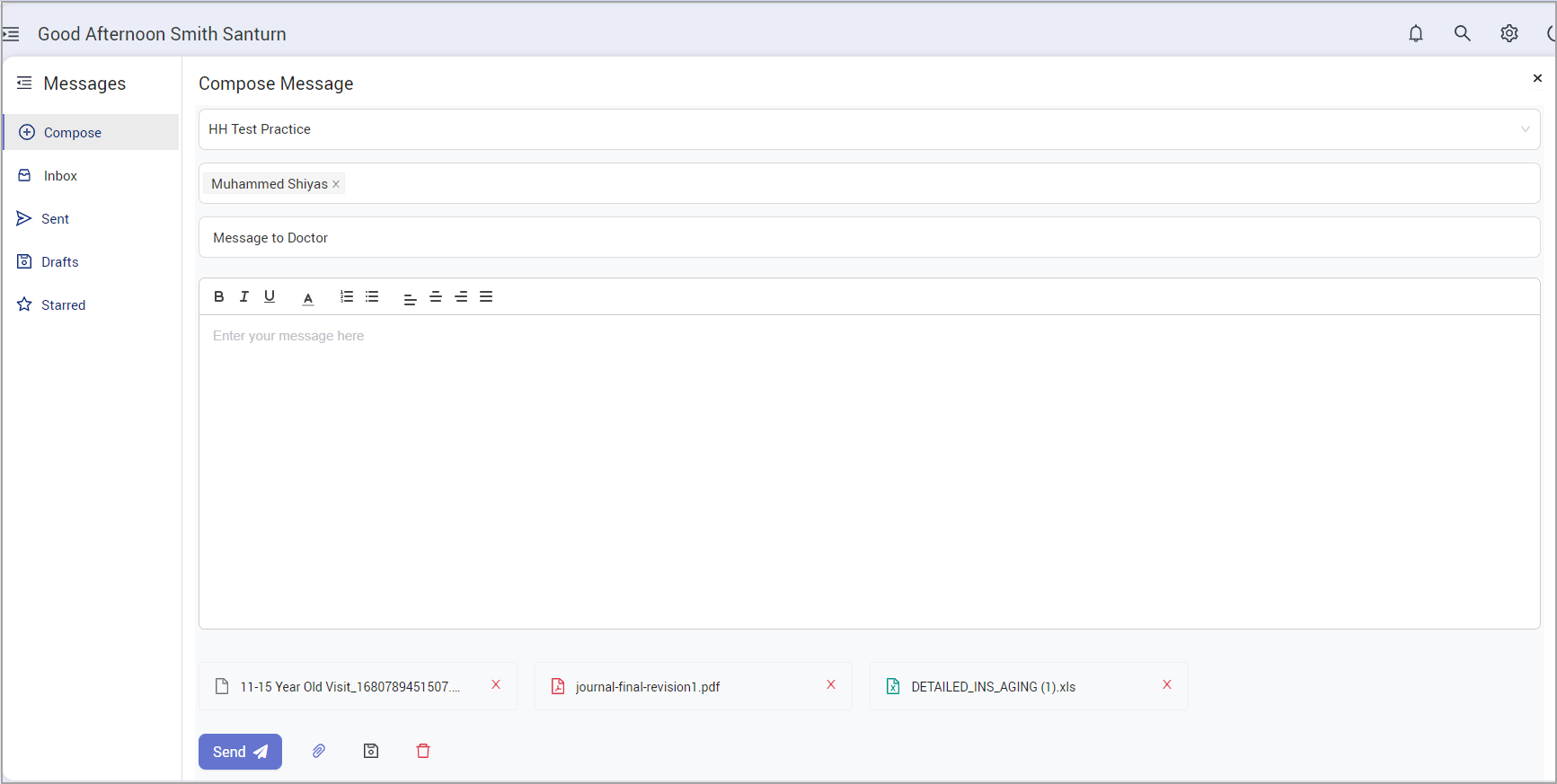Insert a bulleted list

(x=372, y=296)
